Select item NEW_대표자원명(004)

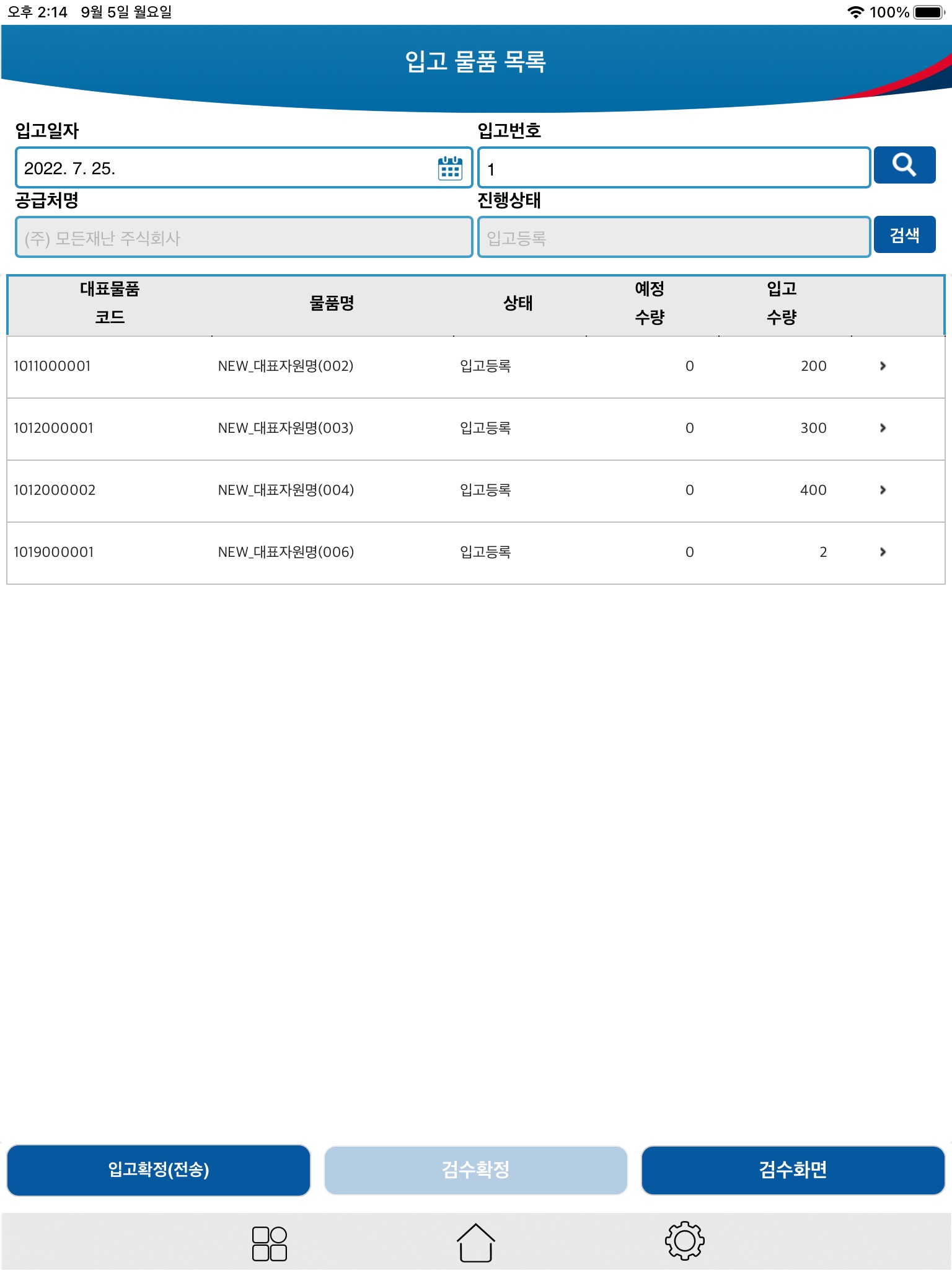(286, 490)
